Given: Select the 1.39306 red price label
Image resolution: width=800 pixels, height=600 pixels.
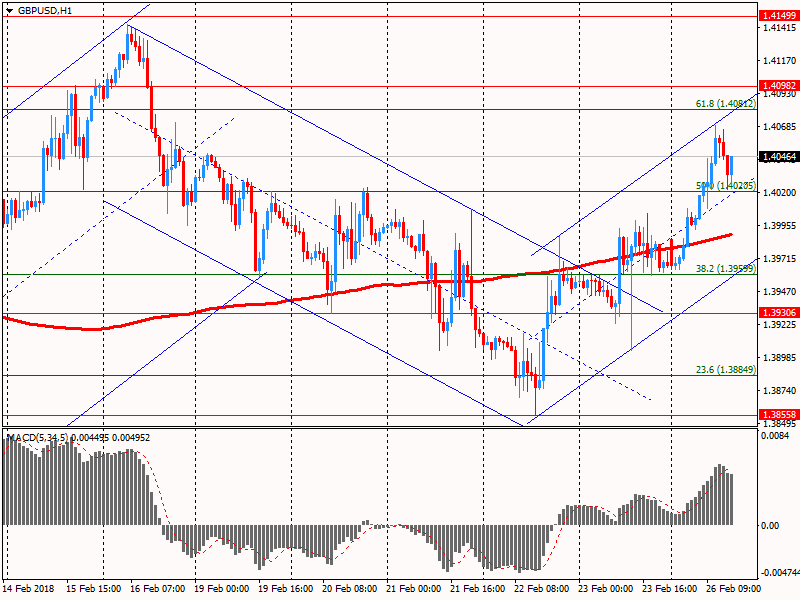Looking at the screenshot, I should [779, 312].
